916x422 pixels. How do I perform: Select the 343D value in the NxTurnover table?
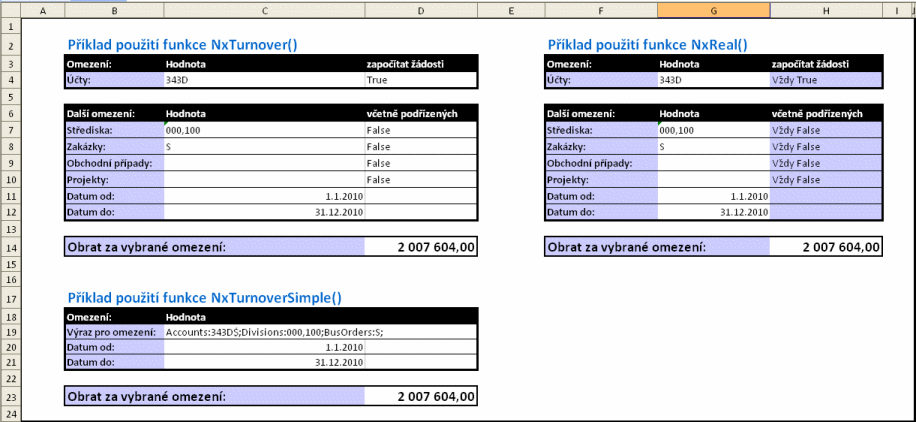coord(263,80)
